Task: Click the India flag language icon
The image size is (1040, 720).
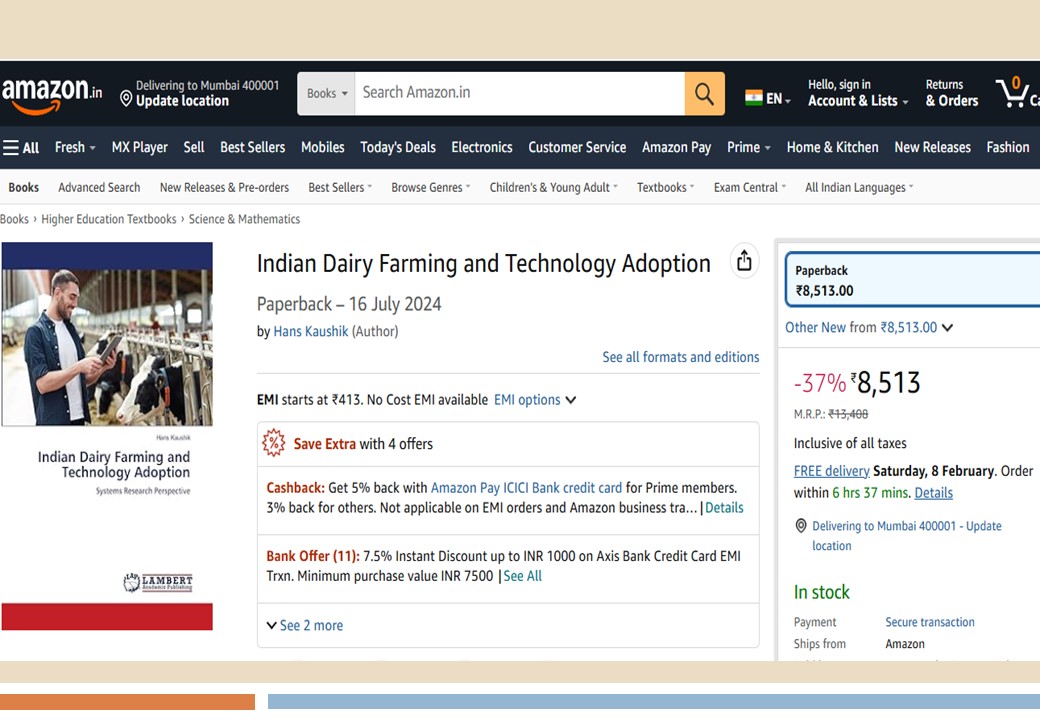Action: pyautogui.click(x=753, y=99)
